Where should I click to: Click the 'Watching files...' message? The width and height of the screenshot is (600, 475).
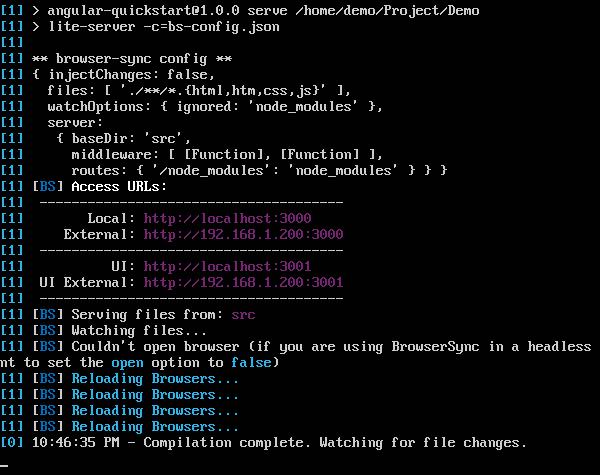139,330
